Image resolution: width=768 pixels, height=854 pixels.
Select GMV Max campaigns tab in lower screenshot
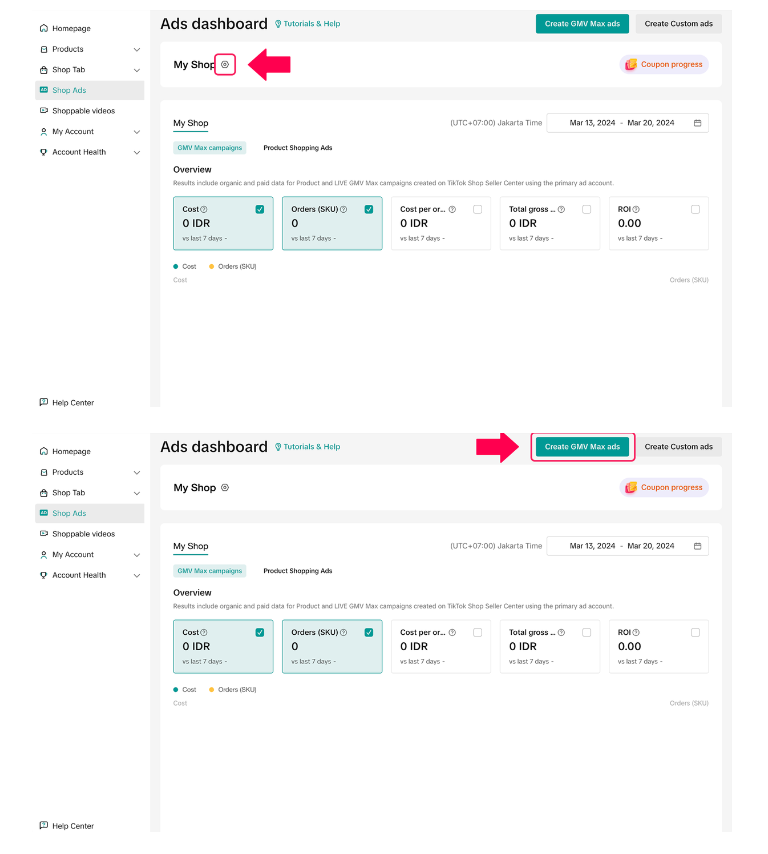click(x=209, y=571)
